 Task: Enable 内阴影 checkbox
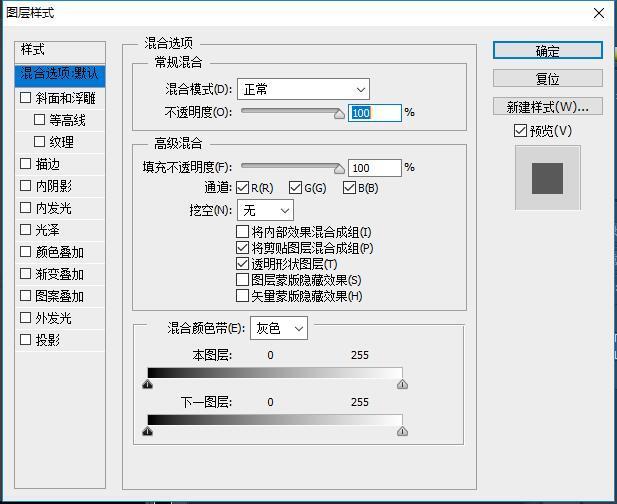[x=26, y=186]
